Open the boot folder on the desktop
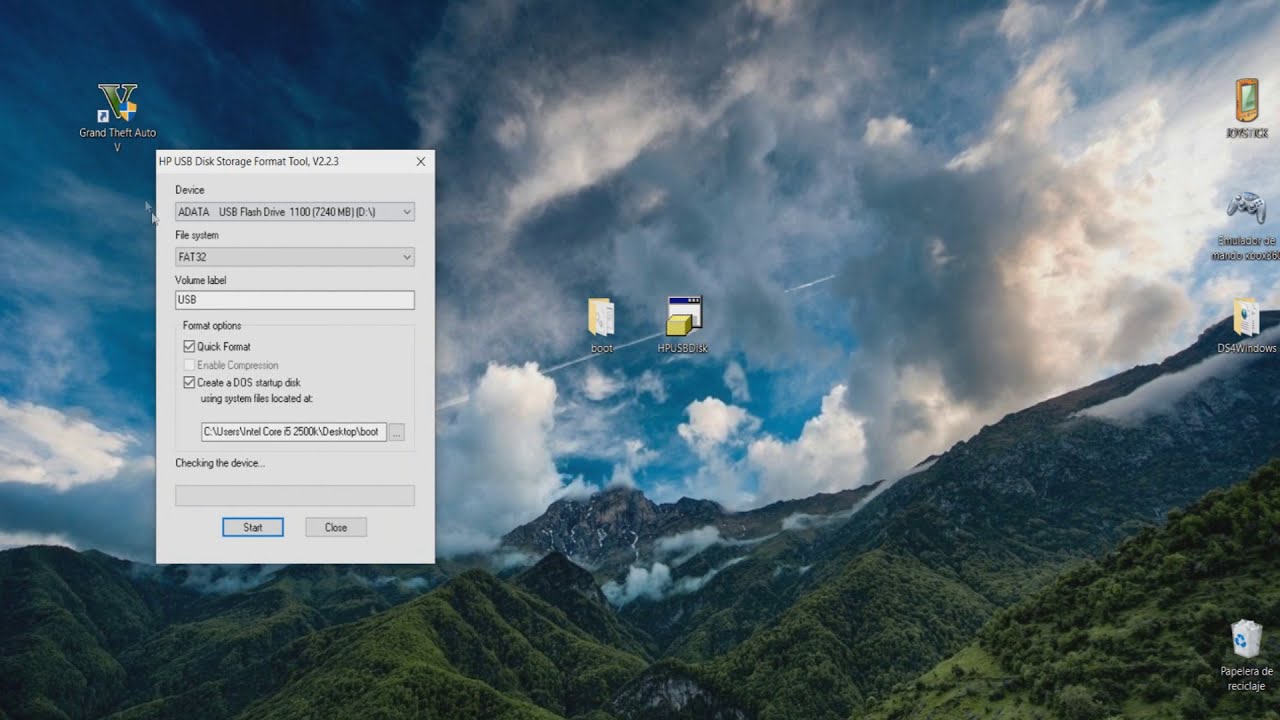Image resolution: width=1280 pixels, height=720 pixels. coord(601,326)
